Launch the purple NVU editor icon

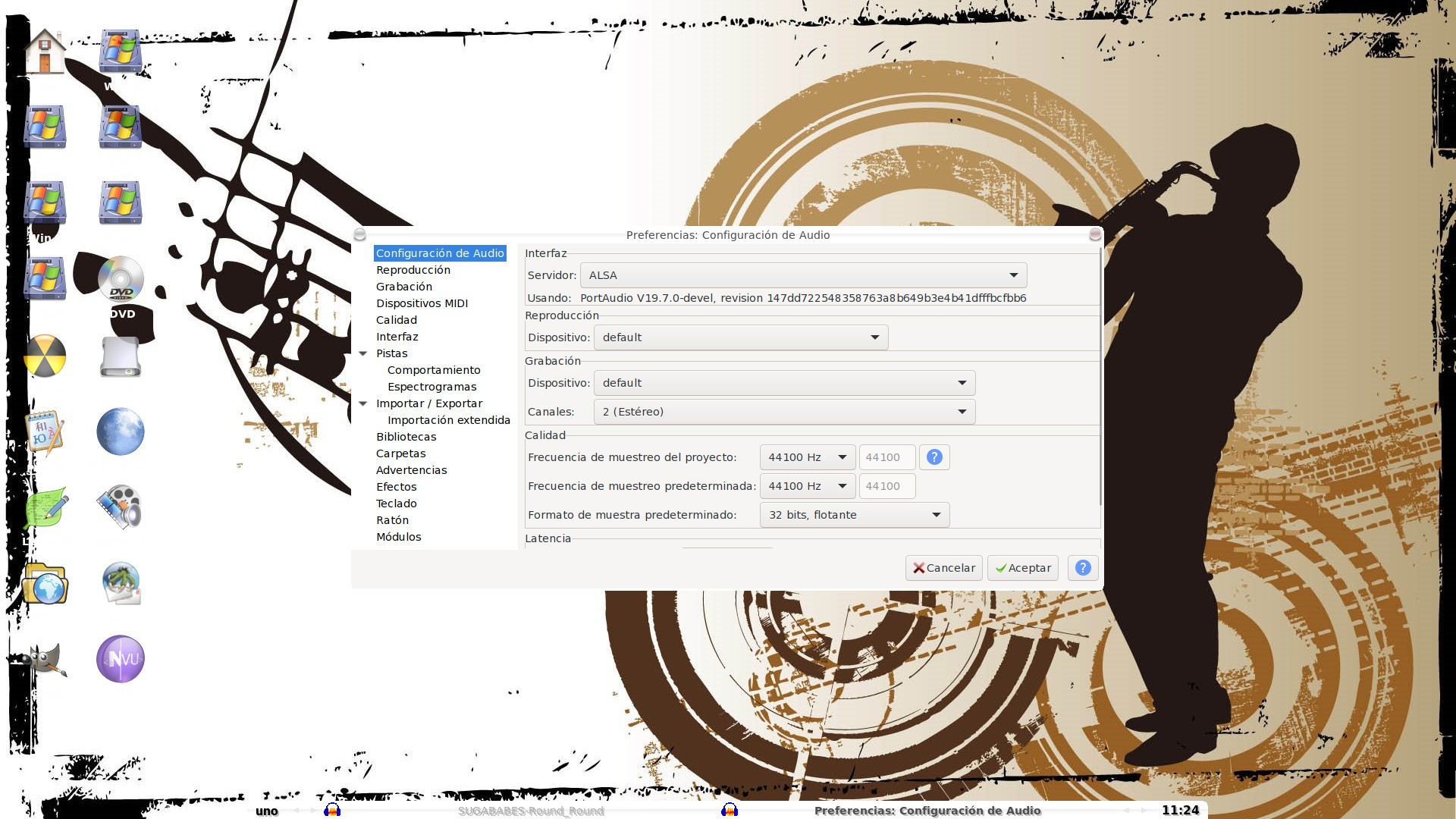tap(121, 659)
